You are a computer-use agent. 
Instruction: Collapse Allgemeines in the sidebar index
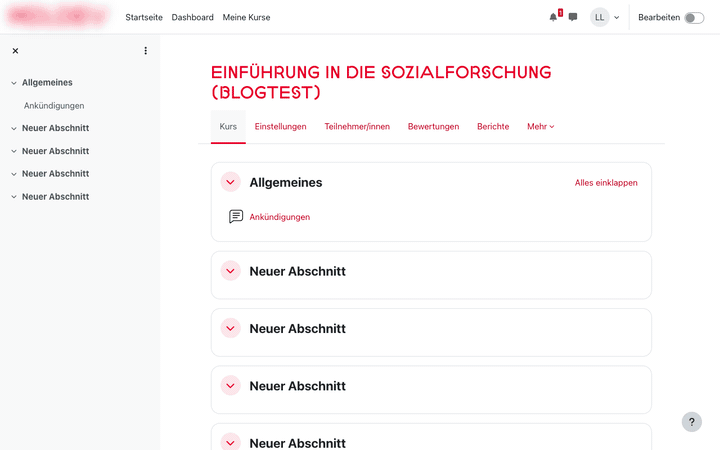tap(14, 83)
